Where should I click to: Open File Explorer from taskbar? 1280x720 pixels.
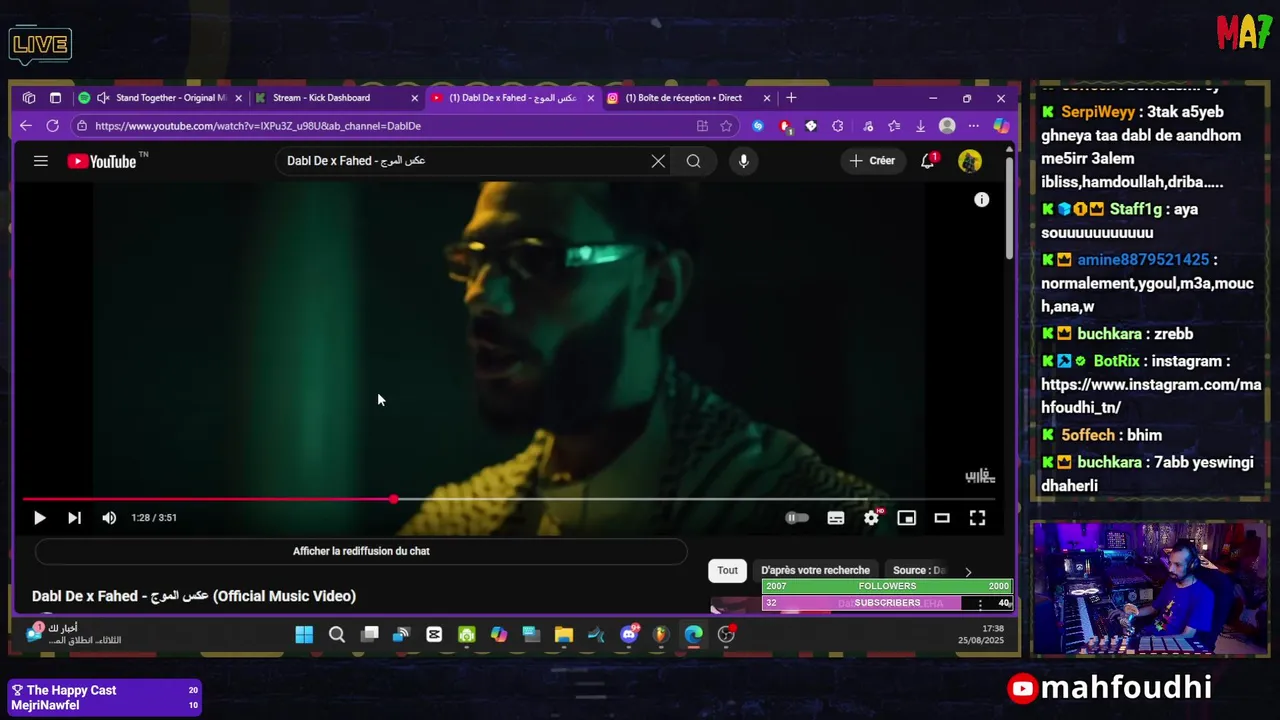[564, 635]
